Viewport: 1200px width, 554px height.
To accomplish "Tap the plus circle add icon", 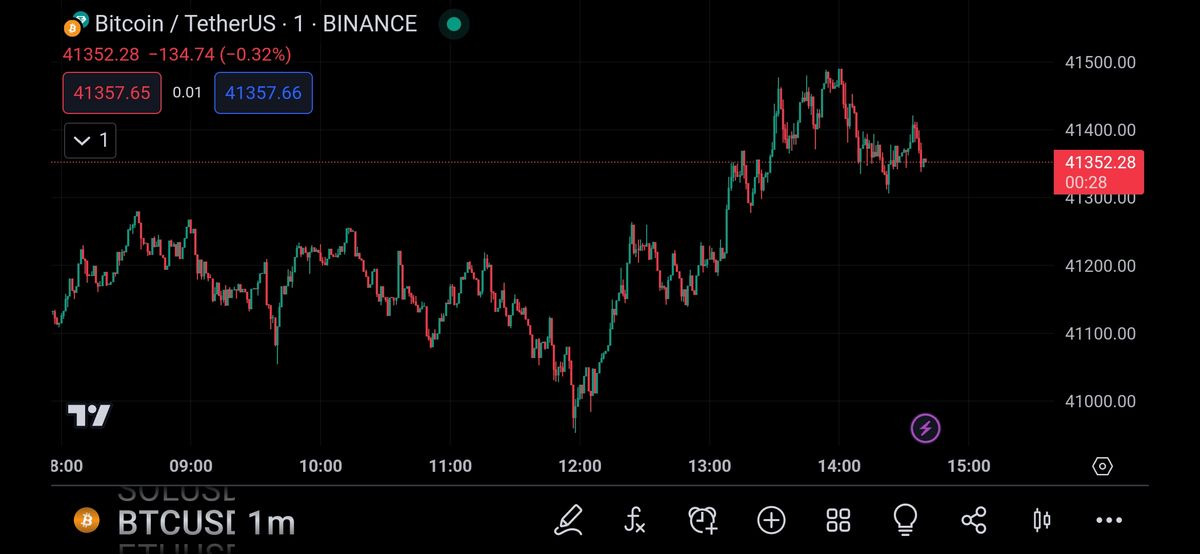I will [x=771, y=519].
